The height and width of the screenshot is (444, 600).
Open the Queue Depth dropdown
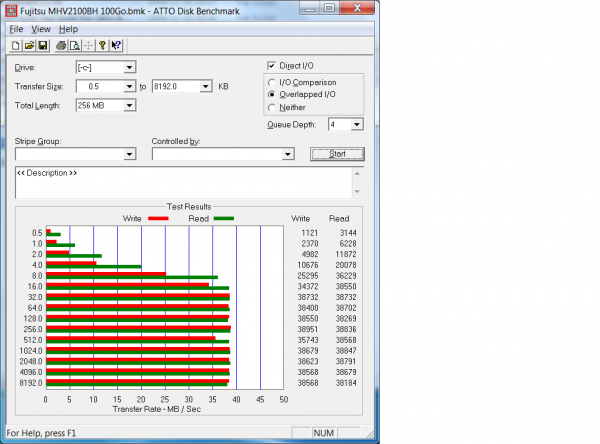357,124
